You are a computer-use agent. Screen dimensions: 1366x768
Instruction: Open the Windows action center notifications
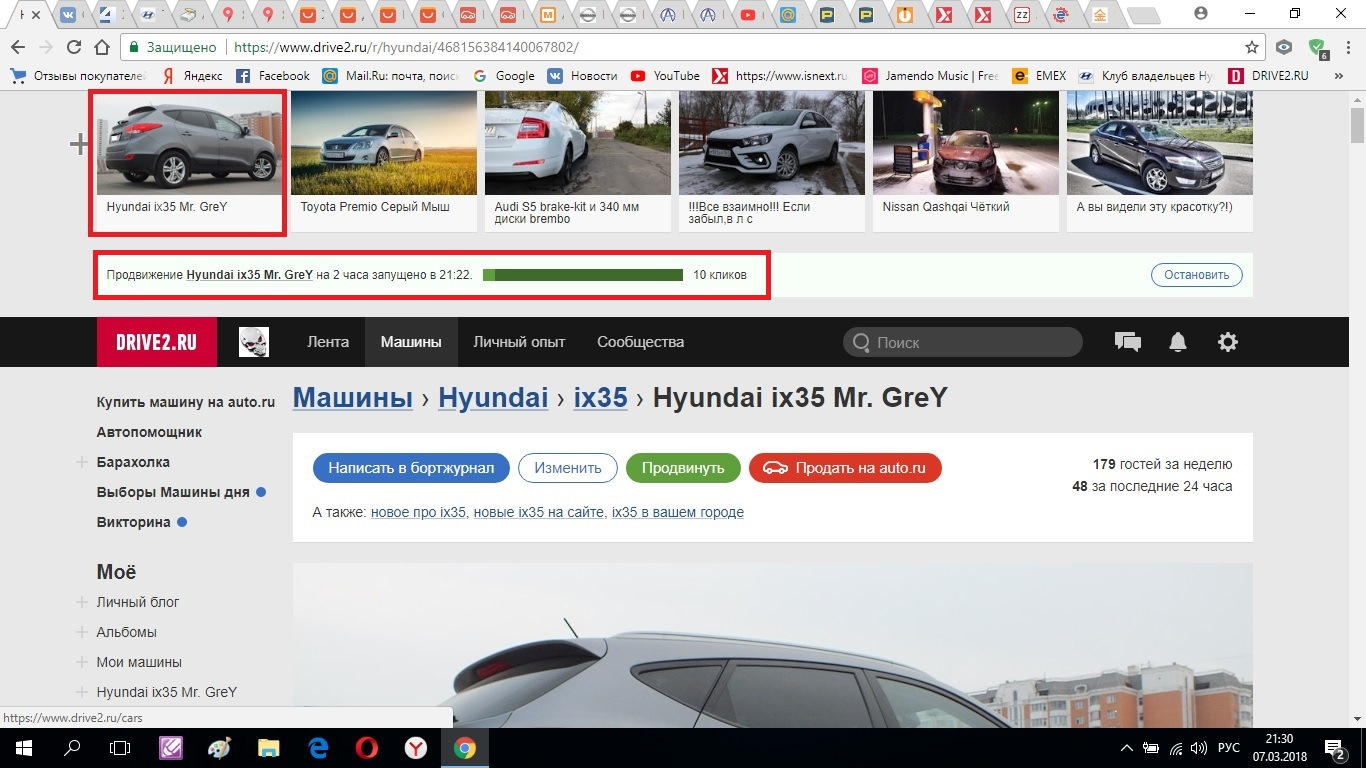[x=1336, y=748]
